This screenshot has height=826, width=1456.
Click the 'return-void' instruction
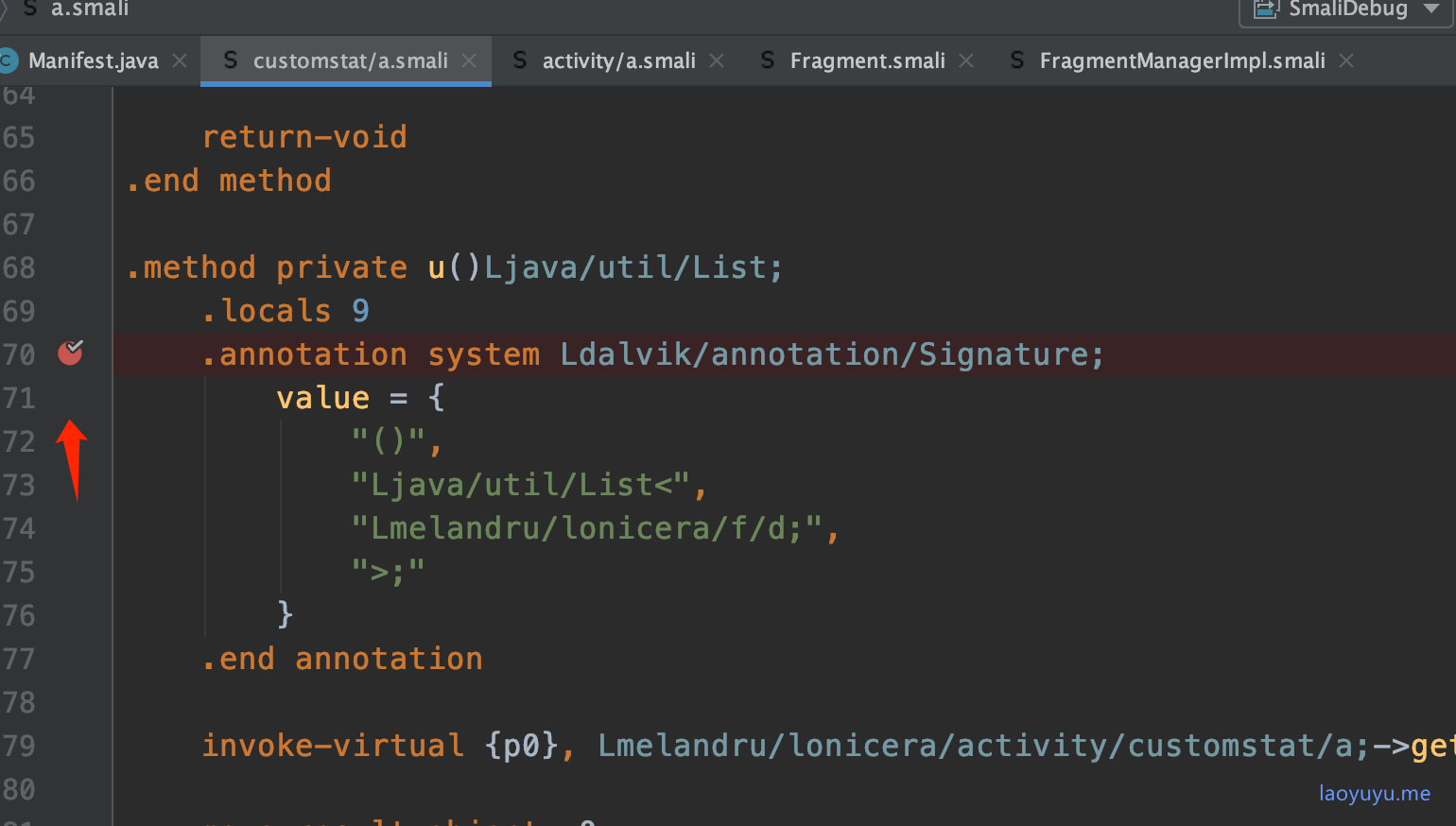pyautogui.click(x=304, y=137)
